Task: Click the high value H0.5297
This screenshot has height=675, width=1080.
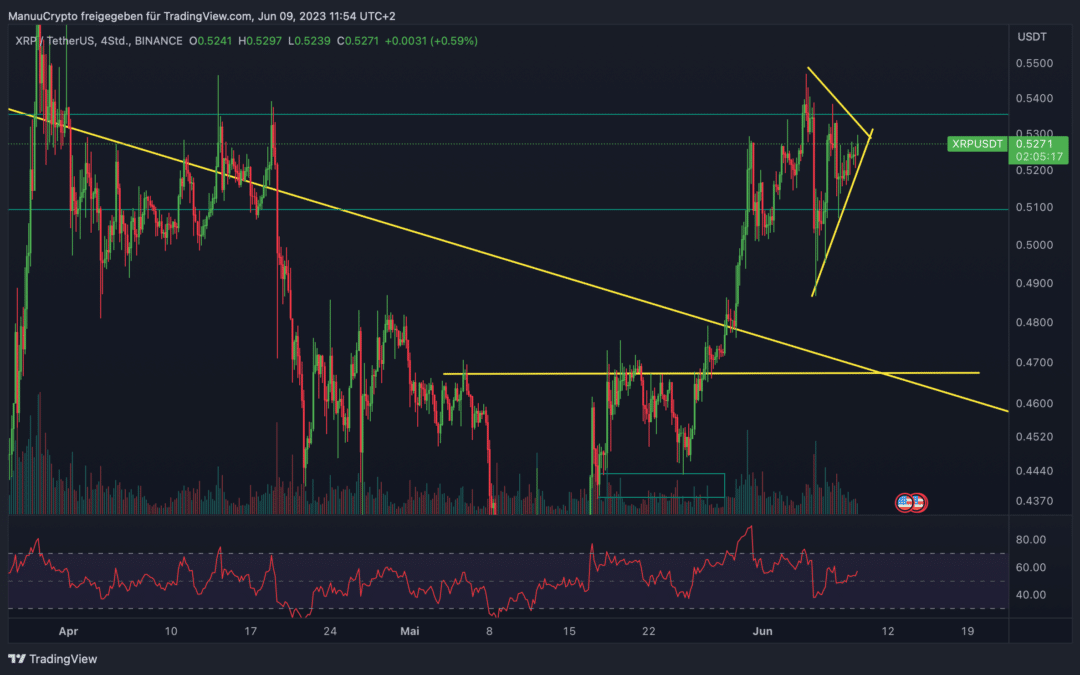Action: tap(260, 41)
